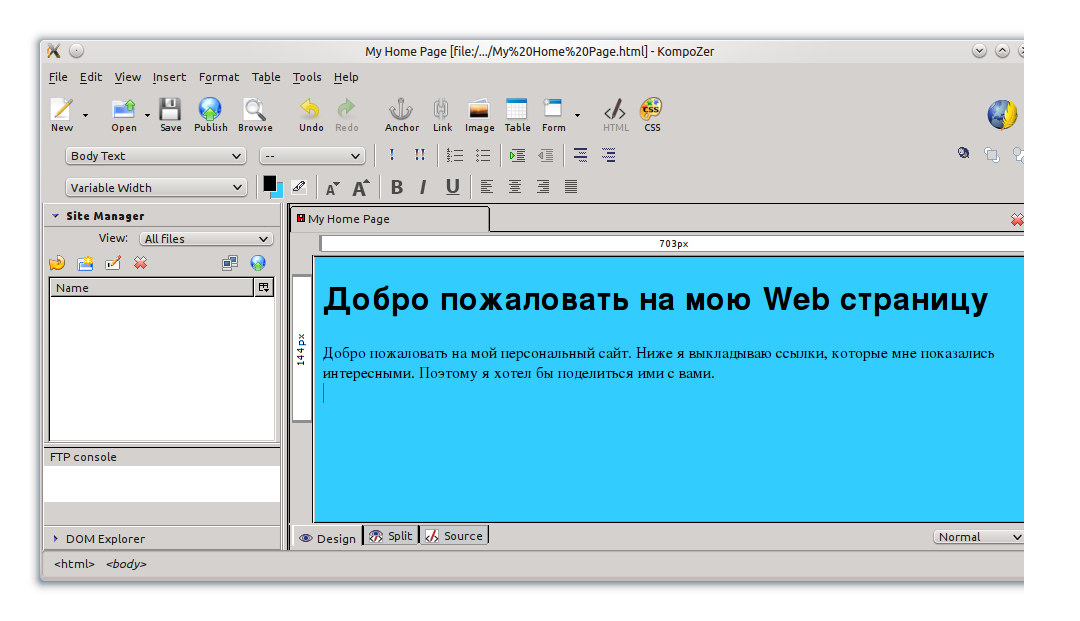Publish the current page
The width and height of the screenshot is (1080, 621).
tap(210, 113)
